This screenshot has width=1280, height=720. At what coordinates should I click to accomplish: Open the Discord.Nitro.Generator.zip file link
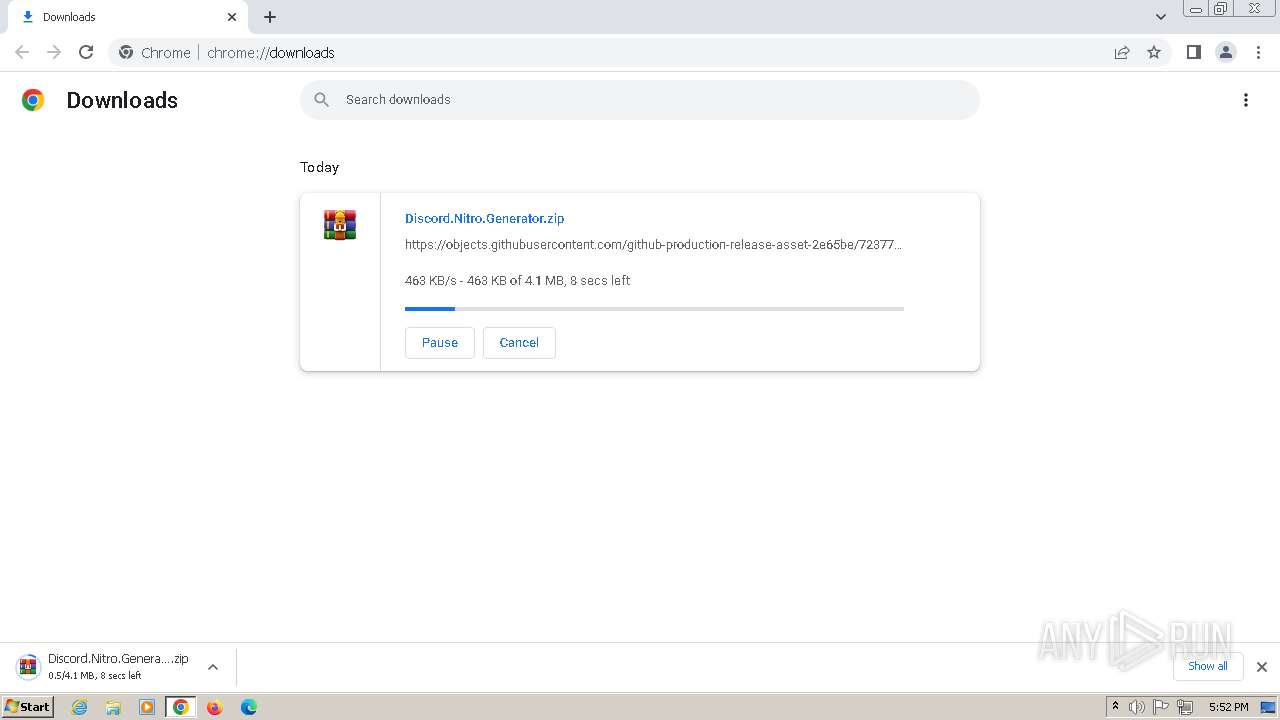(x=485, y=218)
